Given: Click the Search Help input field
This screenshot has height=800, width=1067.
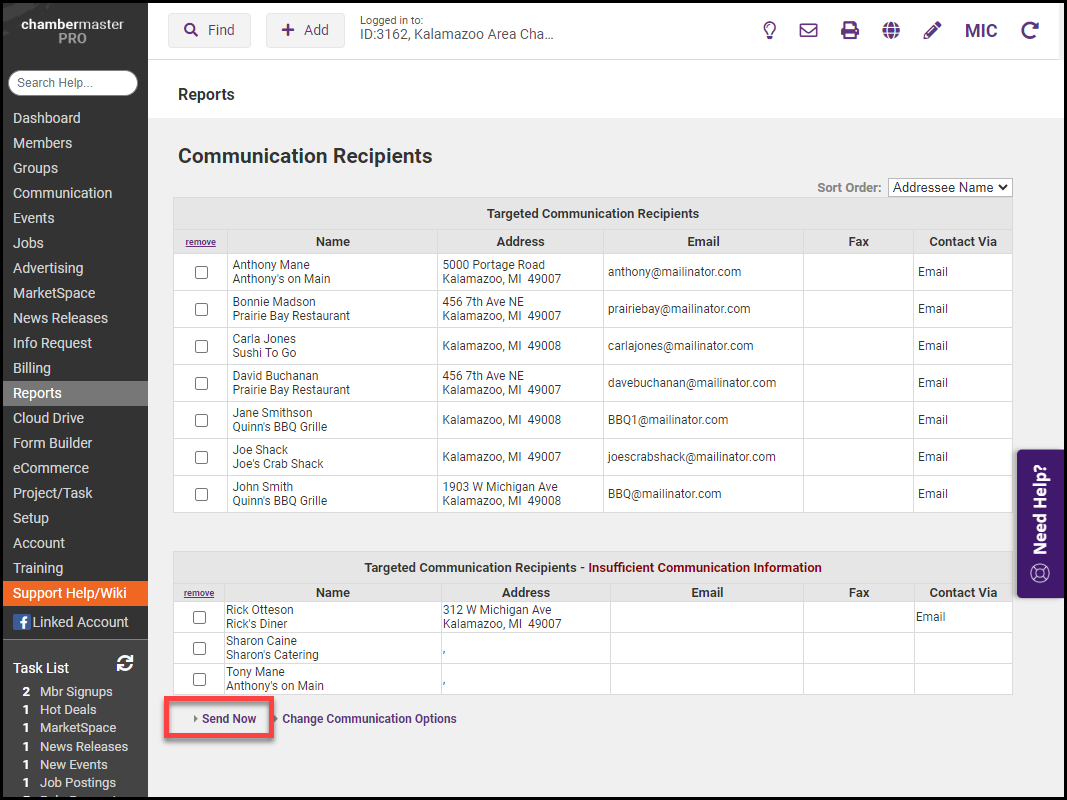Looking at the screenshot, I should pos(73,83).
